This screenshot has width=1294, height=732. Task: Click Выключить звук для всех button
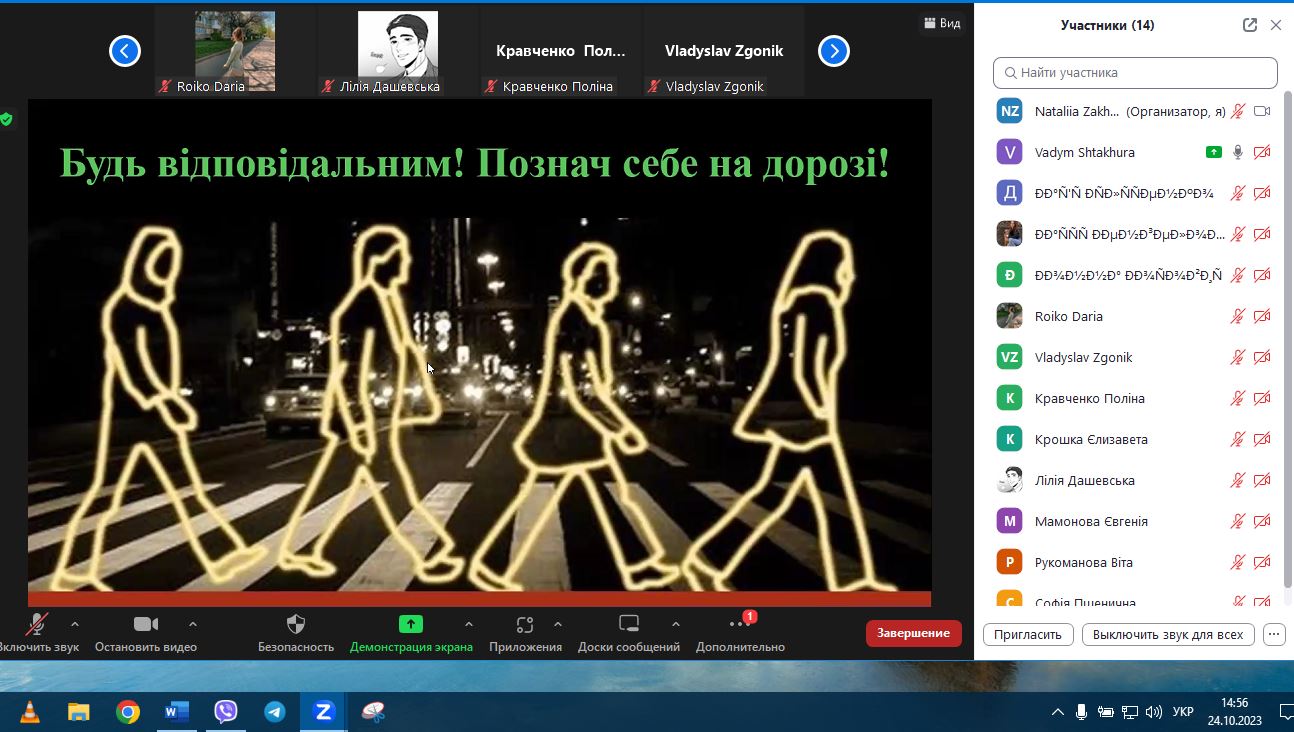point(1168,634)
